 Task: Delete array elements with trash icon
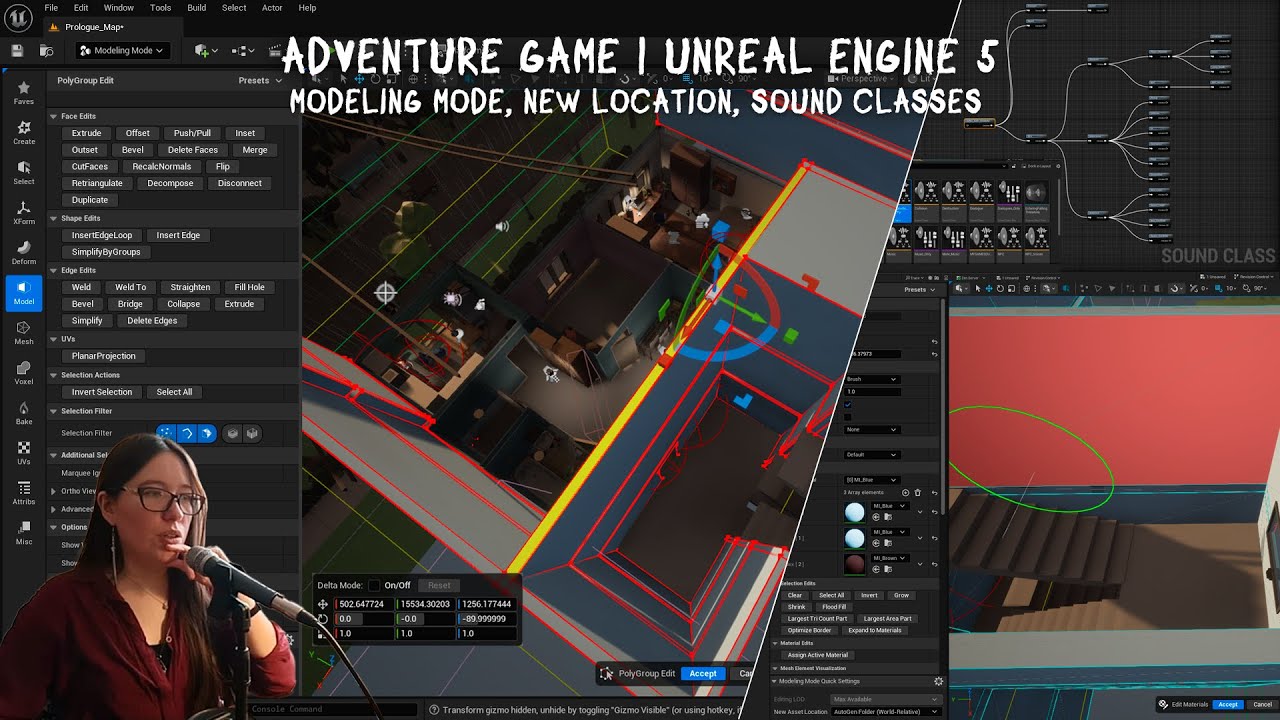point(917,492)
